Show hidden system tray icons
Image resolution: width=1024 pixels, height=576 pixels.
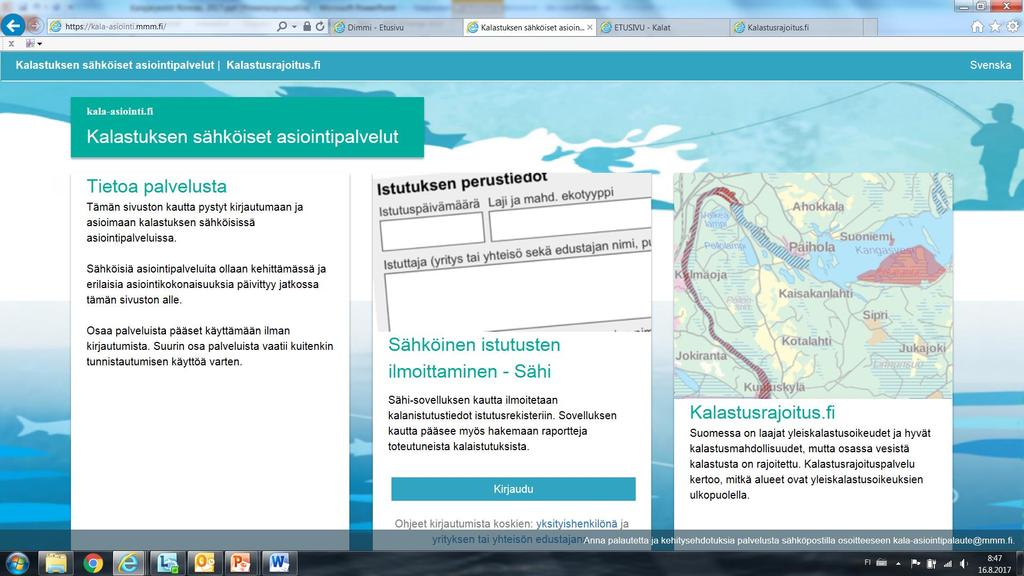(899, 563)
